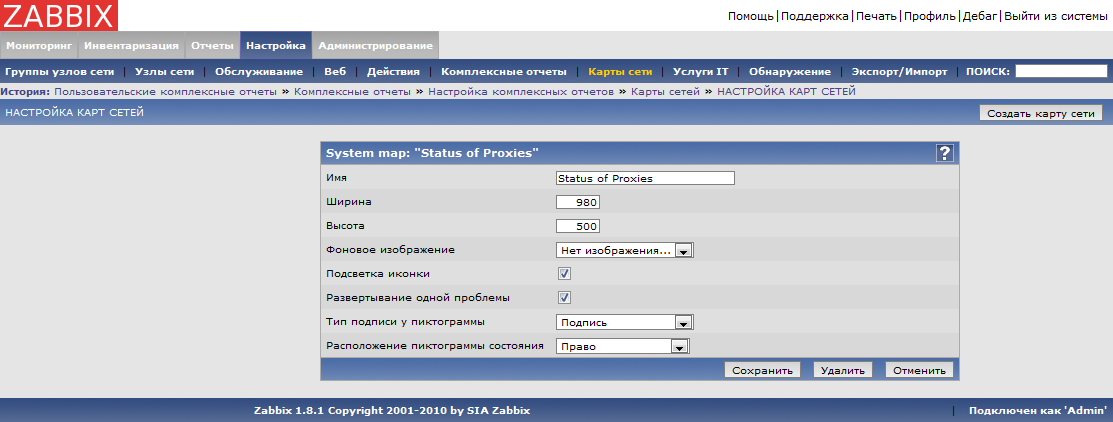Screen dimensions: 1113x422
Task: Switch to the Отчеты tab
Action: point(212,45)
